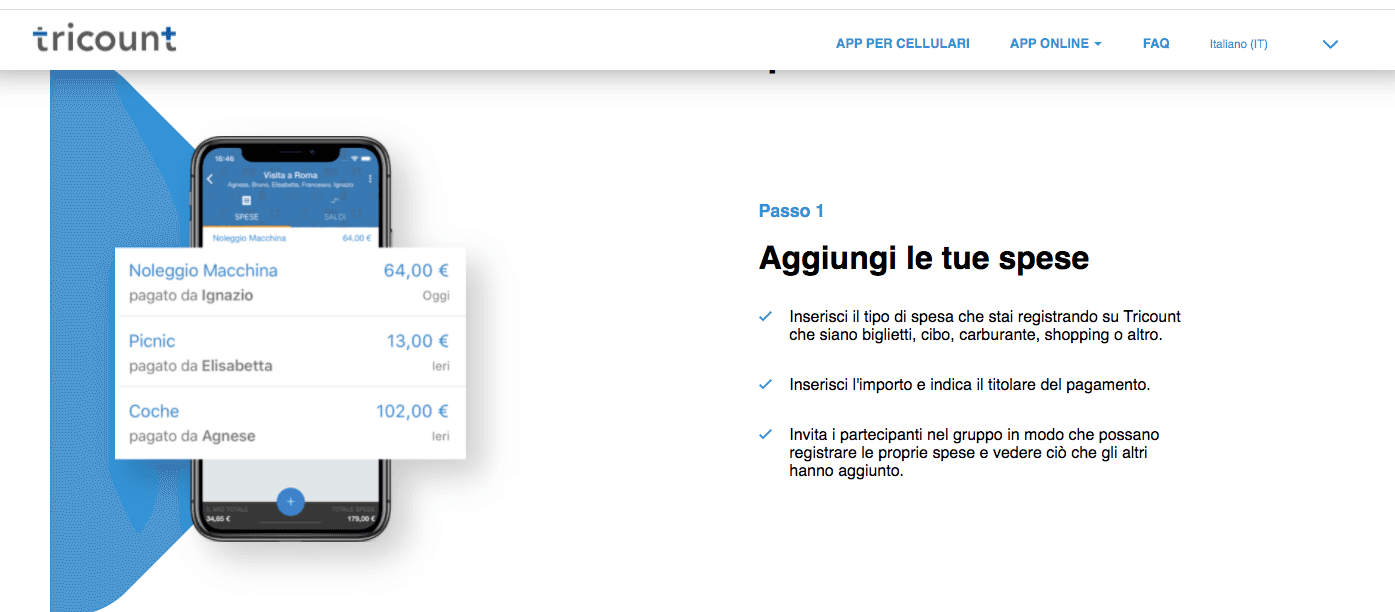
Task: Click 'pagato da Elisabetta' text
Action: coord(201,366)
